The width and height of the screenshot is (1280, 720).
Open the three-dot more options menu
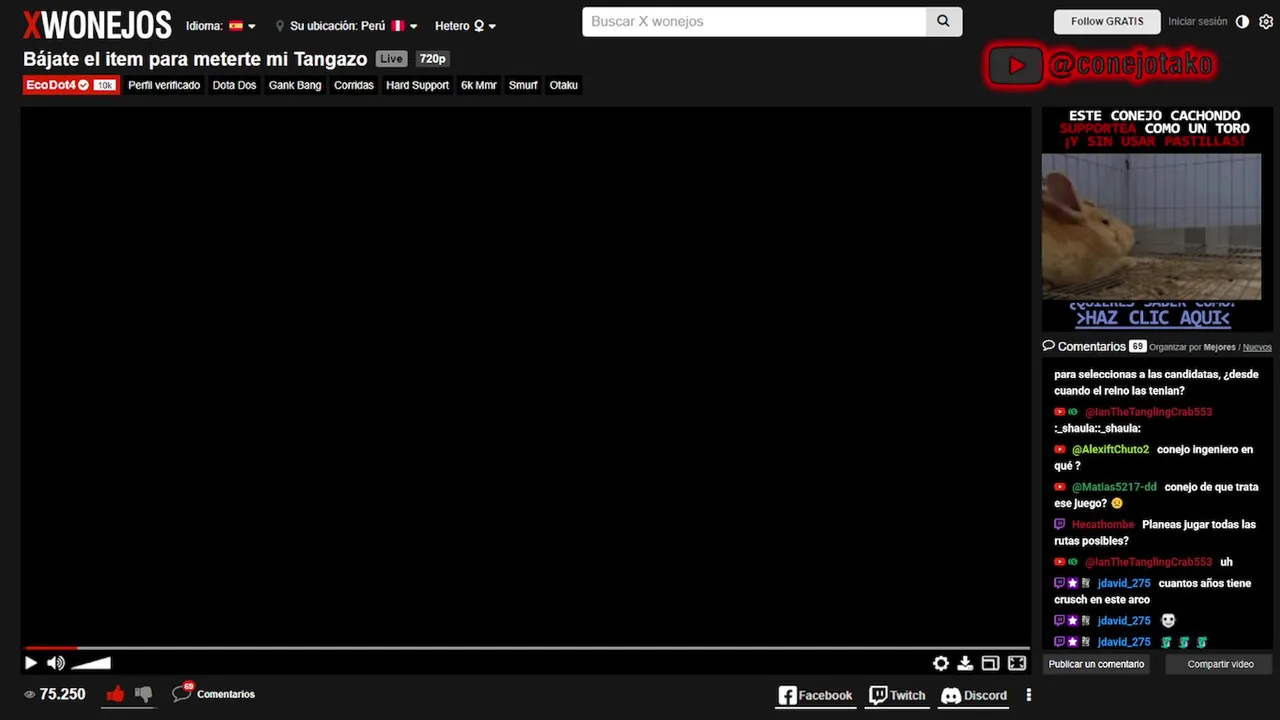coord(1028,695)
